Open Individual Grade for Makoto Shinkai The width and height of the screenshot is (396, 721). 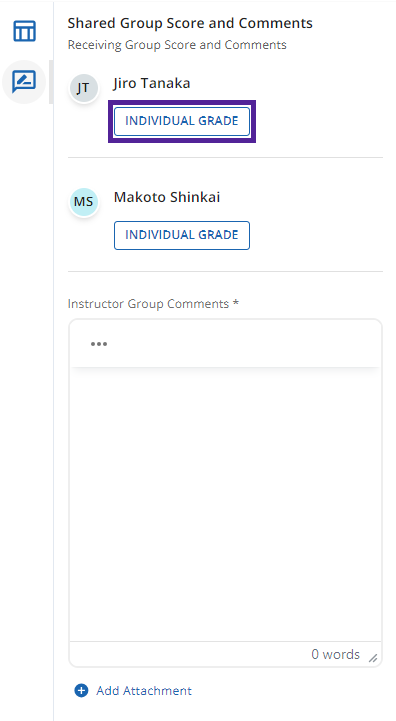(x=182, y=235)
